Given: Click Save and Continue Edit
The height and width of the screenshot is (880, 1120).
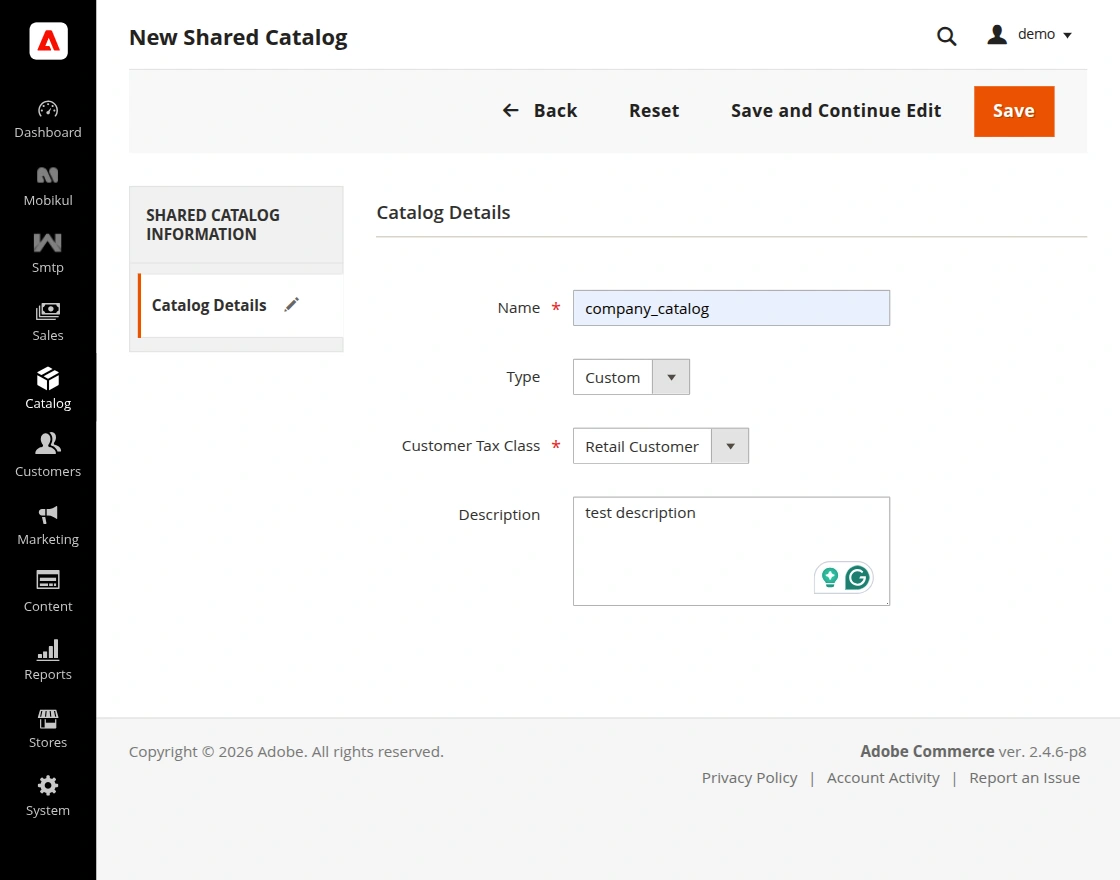Looking at the screenshot, I should 836,111.
